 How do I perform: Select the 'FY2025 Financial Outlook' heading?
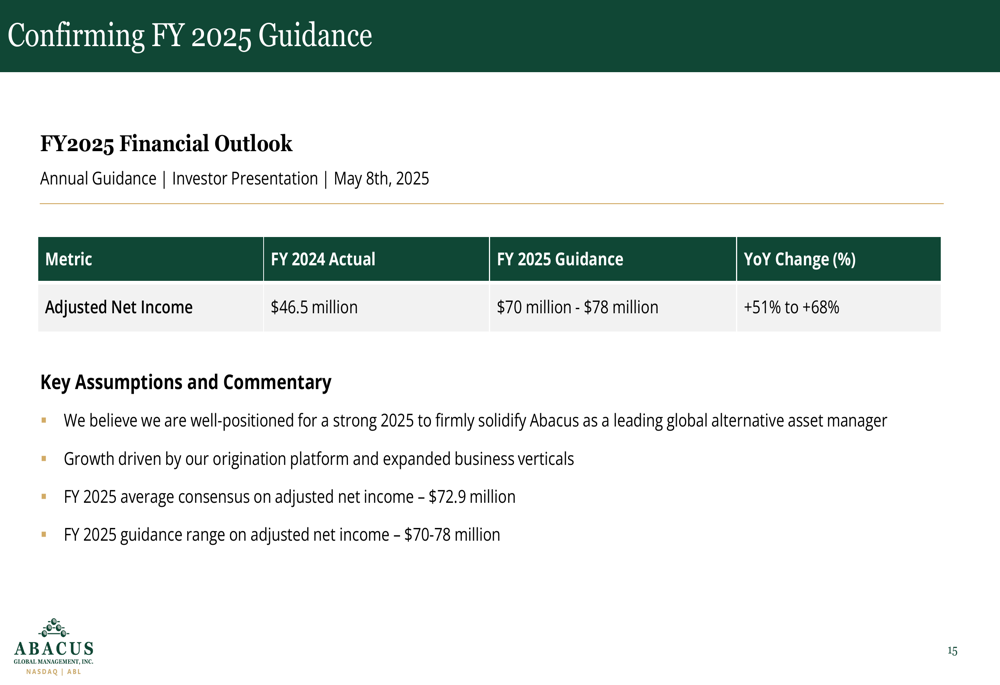pos(166,144)
